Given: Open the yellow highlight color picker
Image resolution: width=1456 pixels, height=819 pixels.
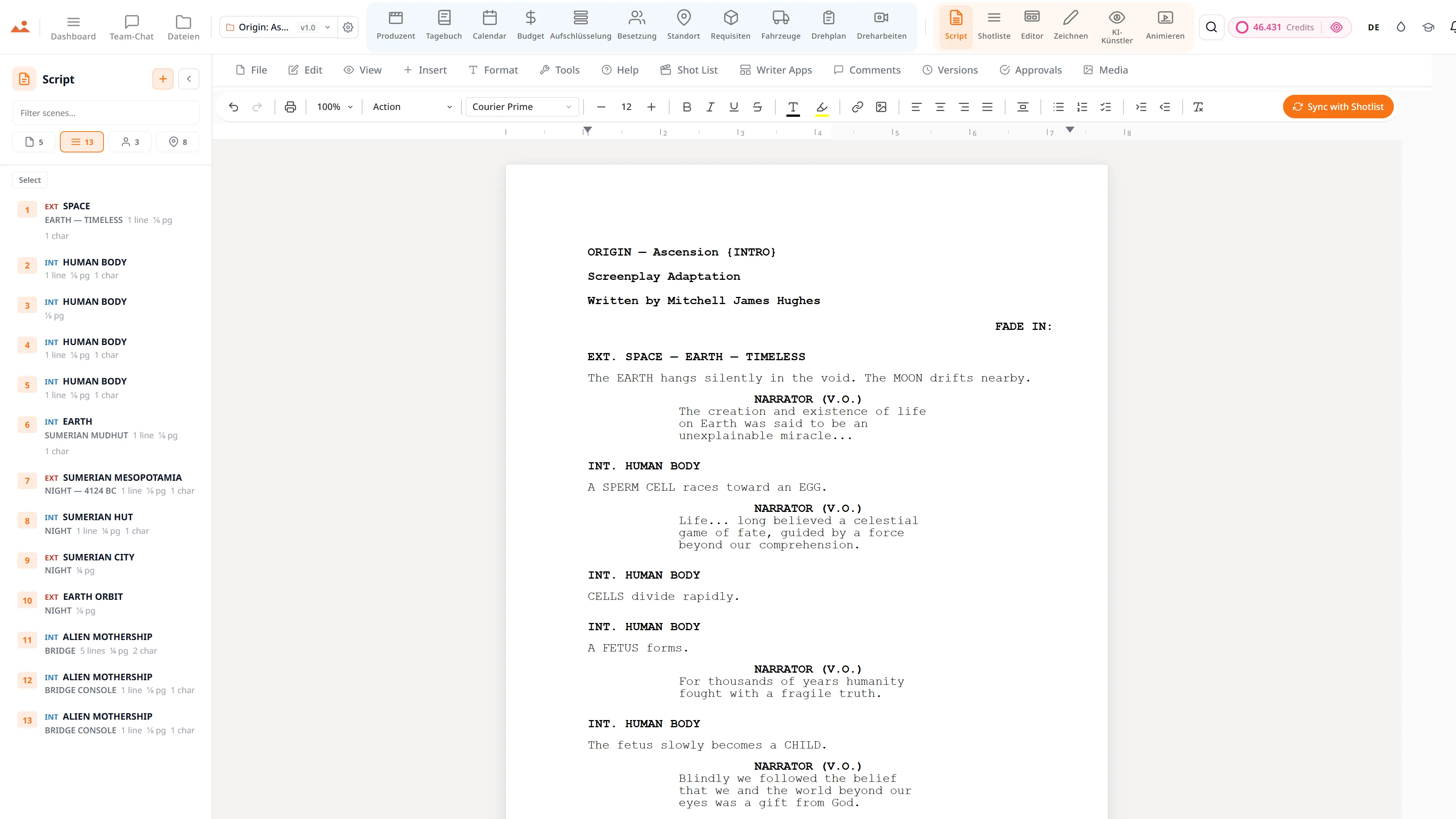Looking at the screenshot, I should tap(822, 108).
